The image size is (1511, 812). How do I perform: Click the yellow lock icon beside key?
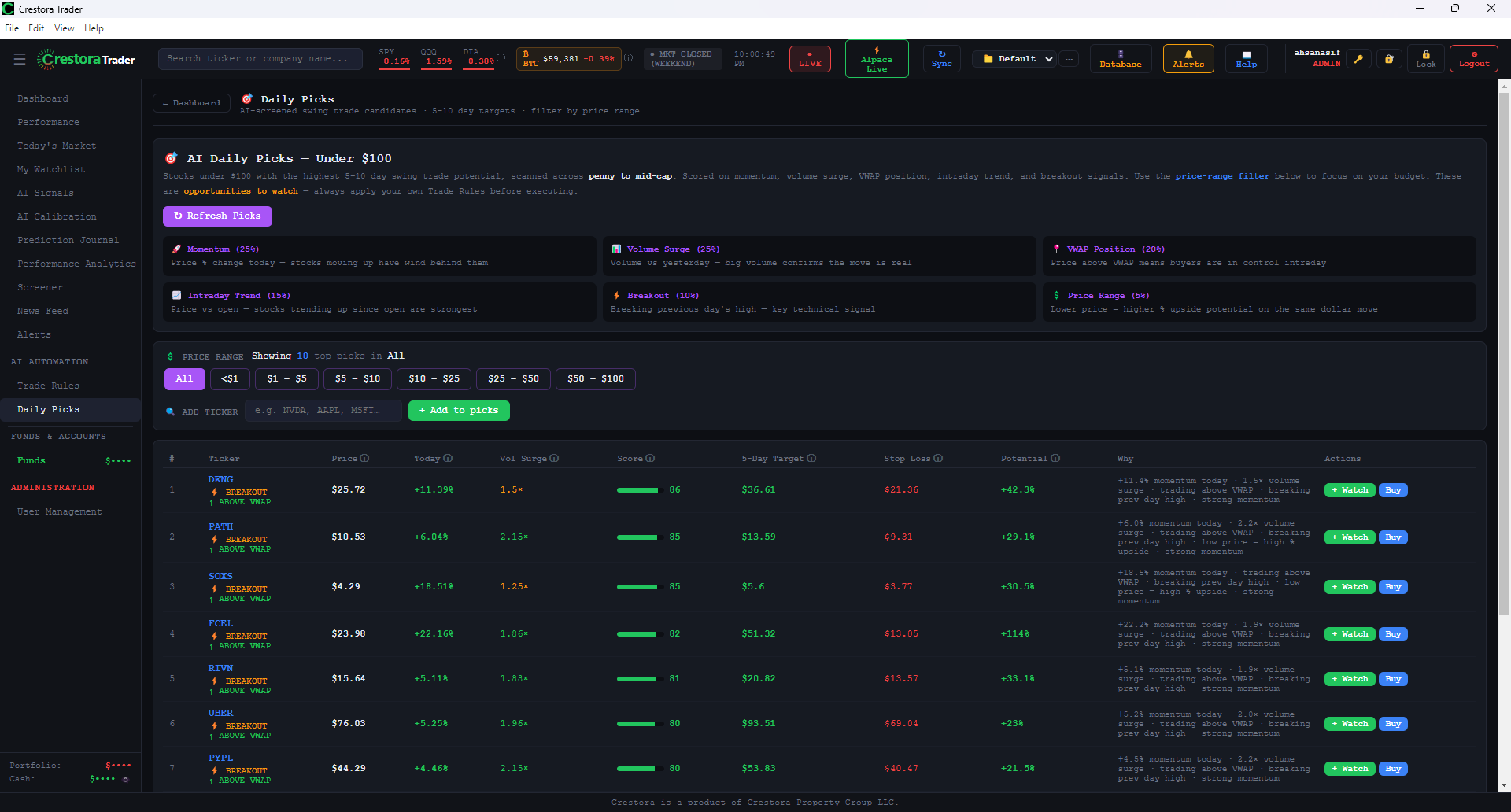[1389, 59]
